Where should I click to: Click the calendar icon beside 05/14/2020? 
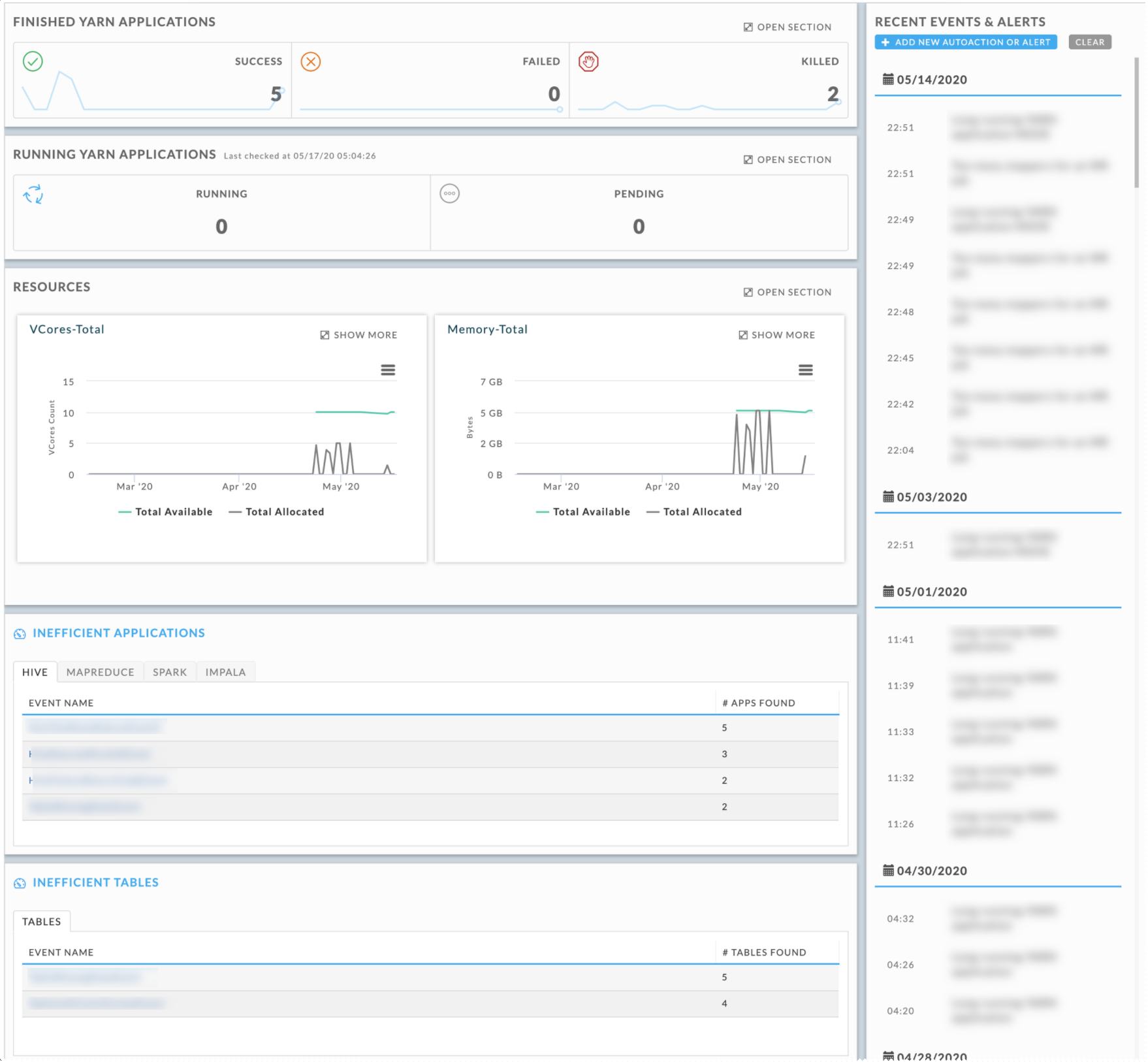click(888, 79)
